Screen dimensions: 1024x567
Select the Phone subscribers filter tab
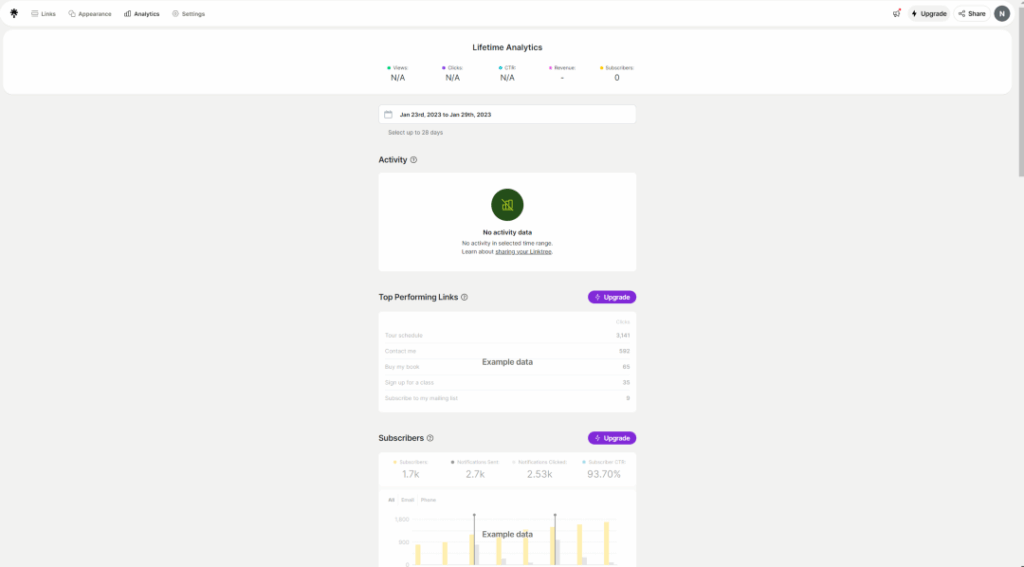(x=428, y=500)
